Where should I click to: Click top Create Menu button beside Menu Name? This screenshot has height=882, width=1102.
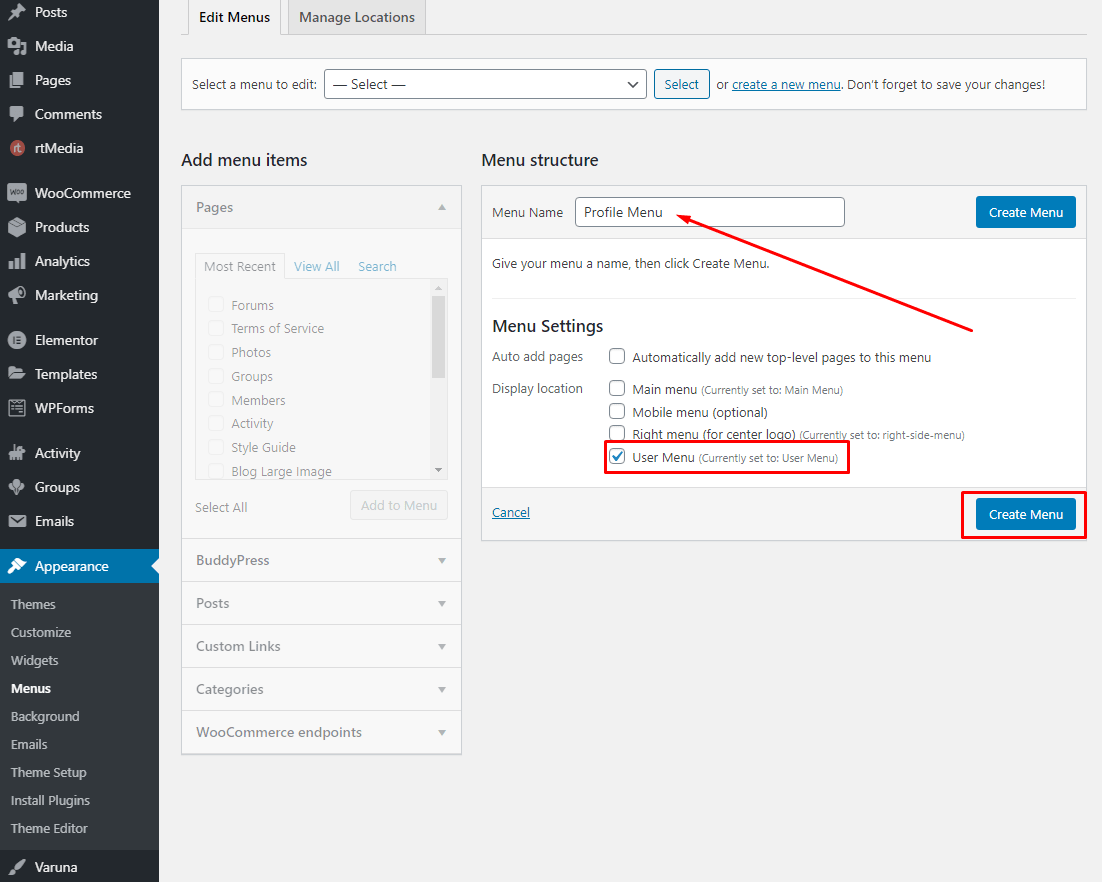[x=1025, y=212]
